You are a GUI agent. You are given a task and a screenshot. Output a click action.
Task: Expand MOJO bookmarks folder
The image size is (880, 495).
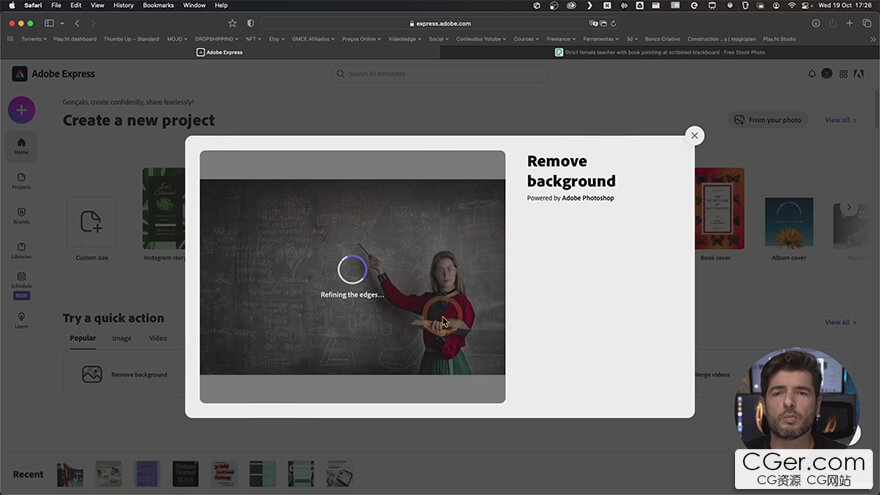tap(177, 39)
